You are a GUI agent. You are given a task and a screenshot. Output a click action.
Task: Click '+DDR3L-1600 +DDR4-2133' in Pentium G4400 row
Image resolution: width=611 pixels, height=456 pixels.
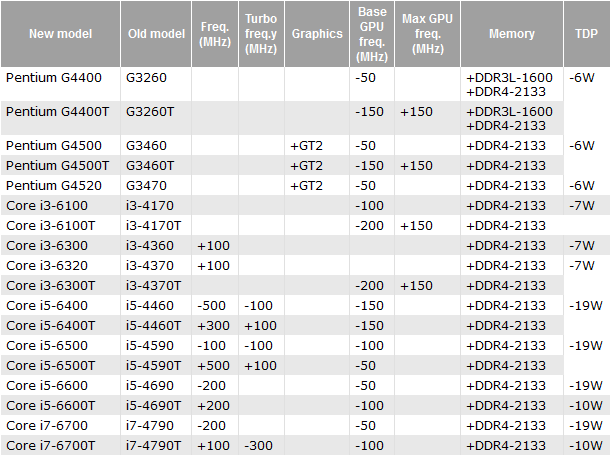[512, 84]
